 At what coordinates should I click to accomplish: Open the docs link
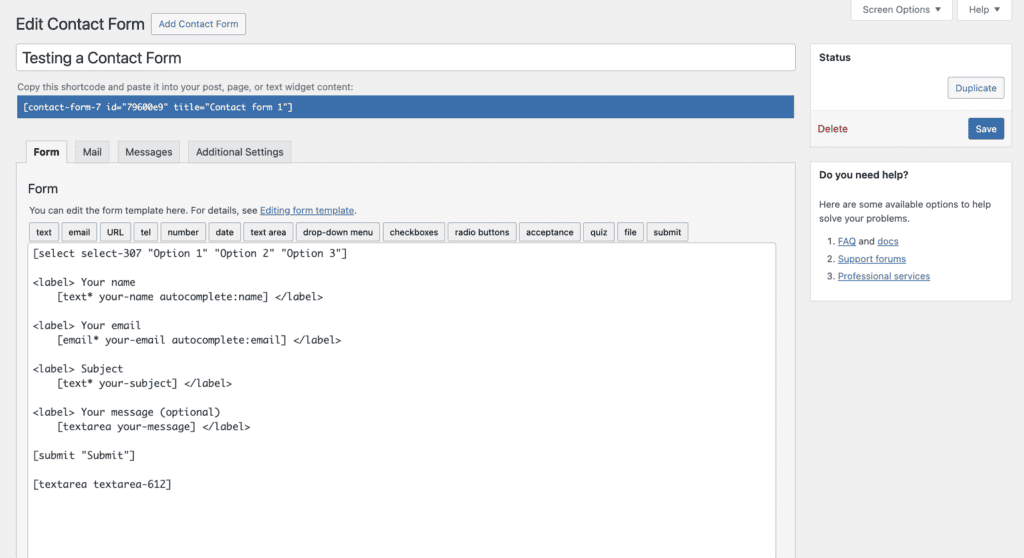click(888, 241)
